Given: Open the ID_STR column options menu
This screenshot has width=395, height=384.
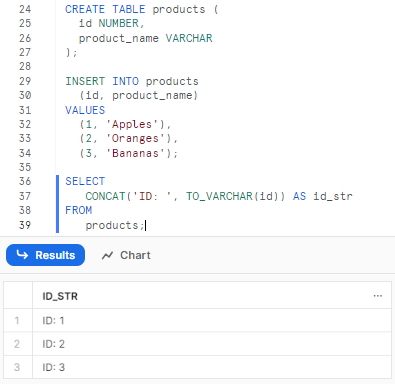Looking at the screenshot, I should click(377, 296).
